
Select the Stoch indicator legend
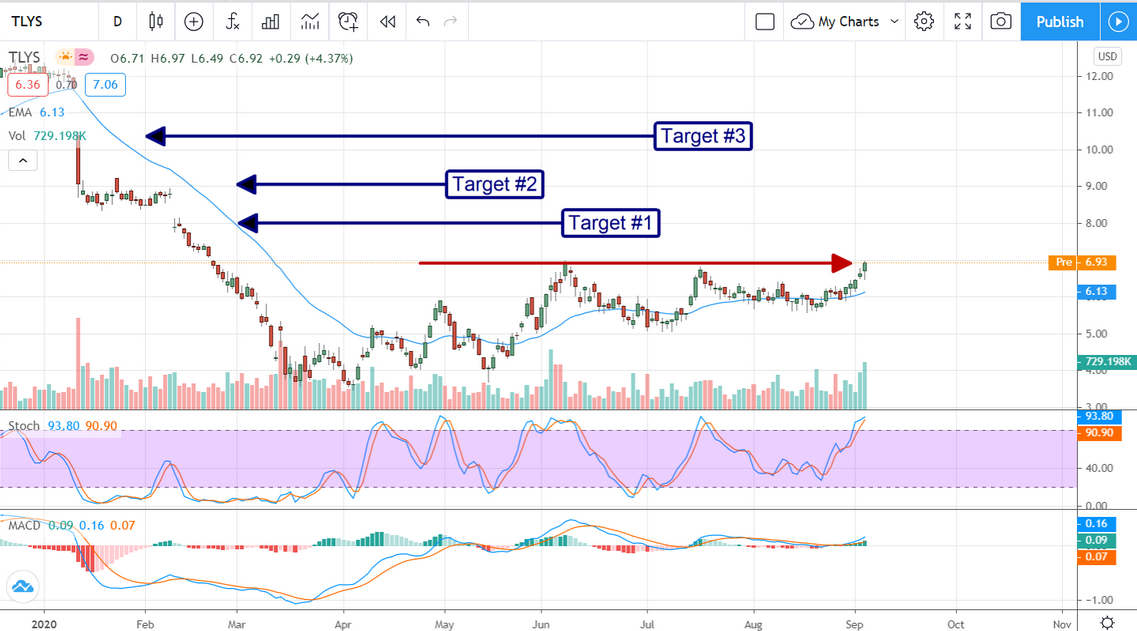tap(62, 426)
